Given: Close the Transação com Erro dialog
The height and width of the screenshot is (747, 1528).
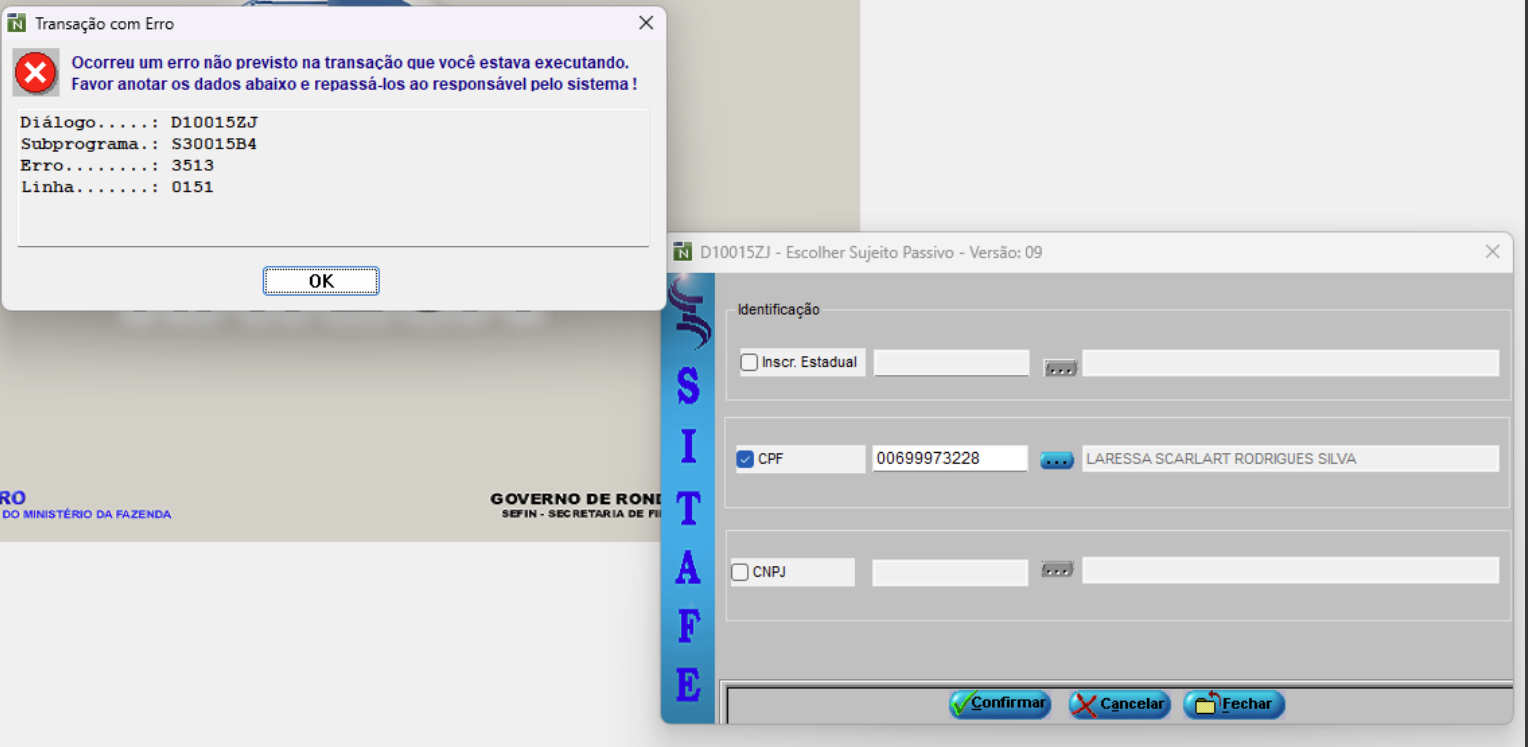Looking at the screenshot, I should [x=646, y=23].
